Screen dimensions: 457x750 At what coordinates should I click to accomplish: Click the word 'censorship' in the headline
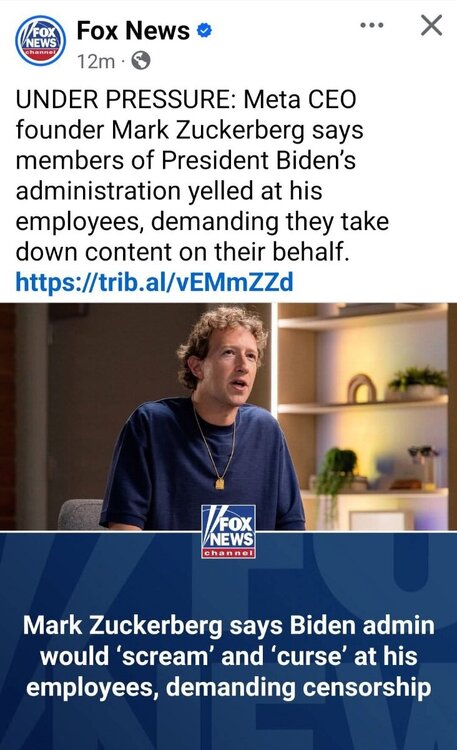pyautogui.click(x=367, y=687)
